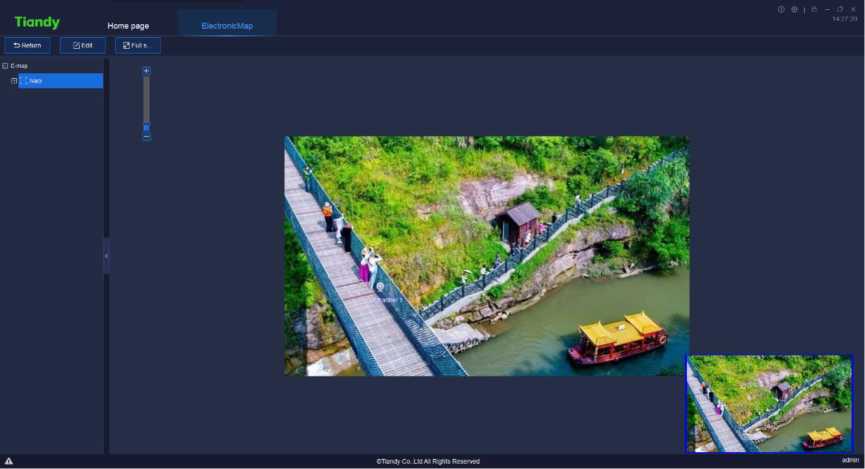Click the lock screen icon in title bar
This screenshot has width=865, height=469.
click(814, 9)
